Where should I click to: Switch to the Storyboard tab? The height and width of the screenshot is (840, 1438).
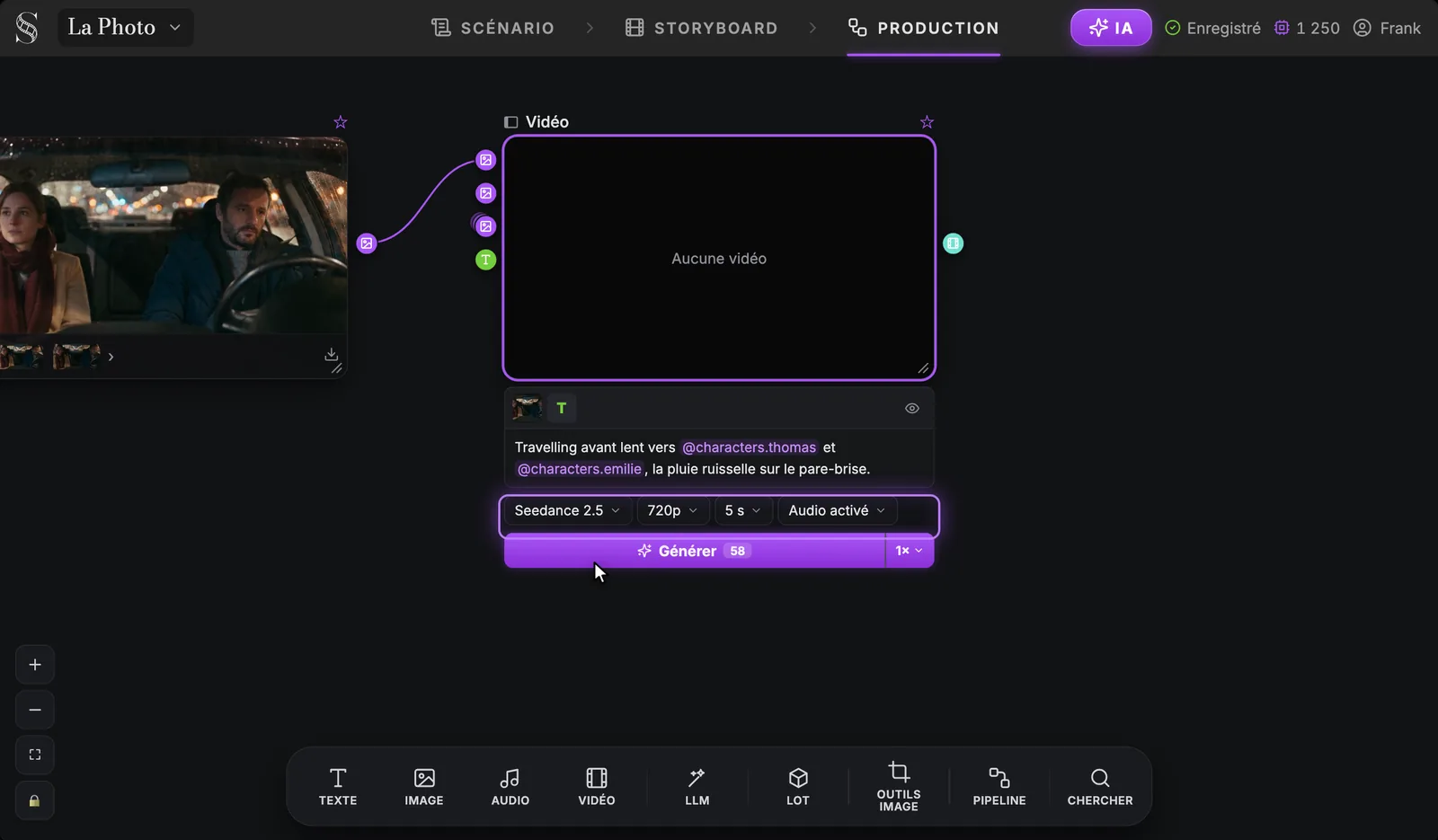[x=702, y=28]
